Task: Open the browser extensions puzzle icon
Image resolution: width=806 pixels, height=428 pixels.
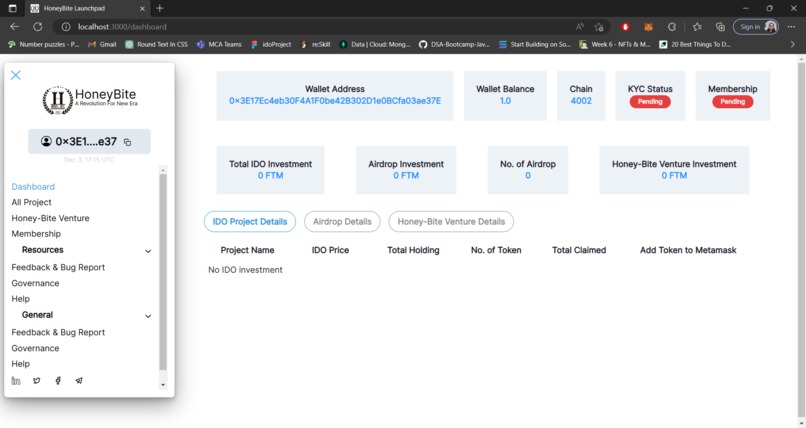Action: pos(672,27)
